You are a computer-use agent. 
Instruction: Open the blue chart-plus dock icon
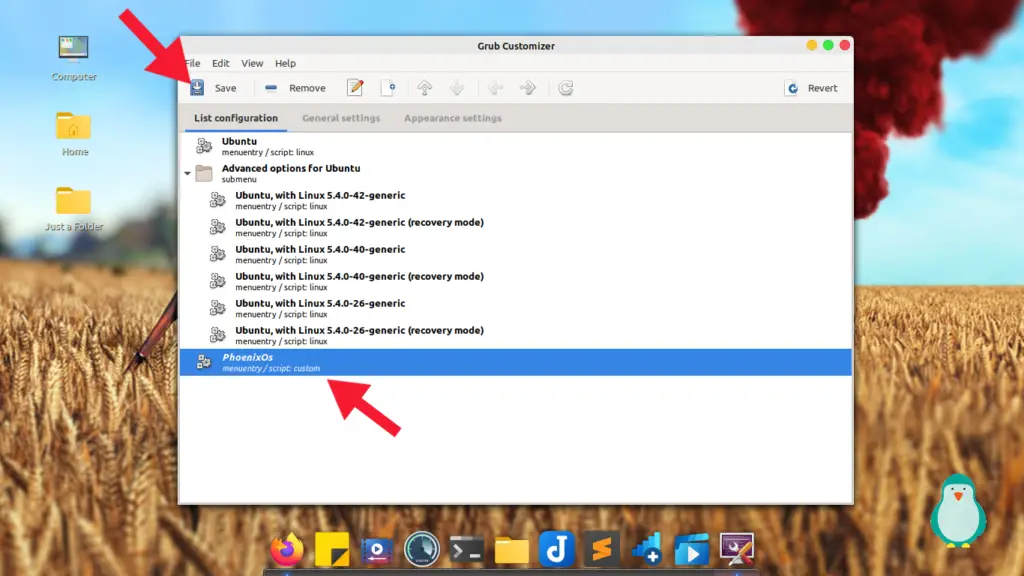coord(647,549)
